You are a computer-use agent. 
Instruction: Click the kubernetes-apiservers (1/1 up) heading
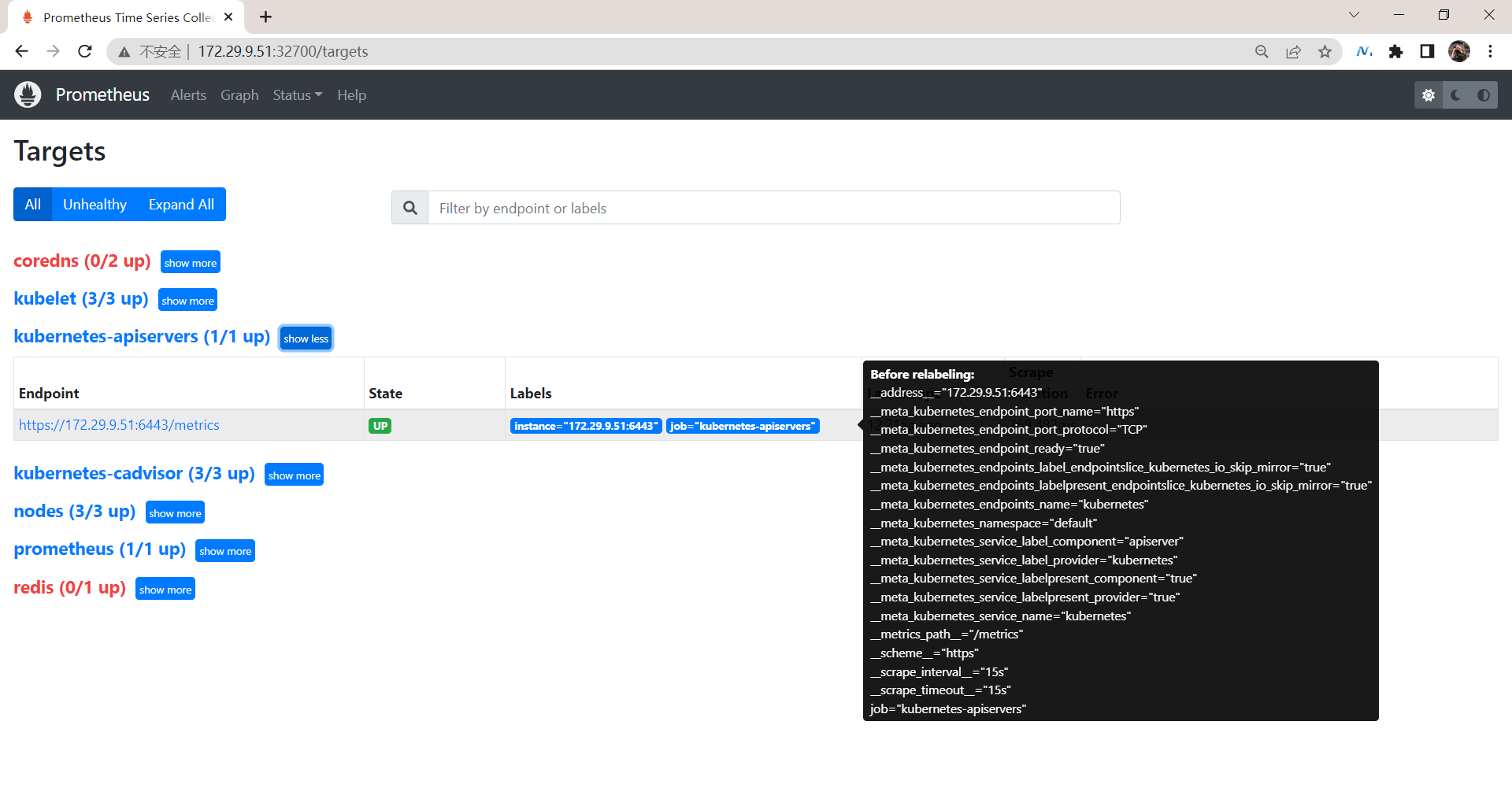click(142, 337)
